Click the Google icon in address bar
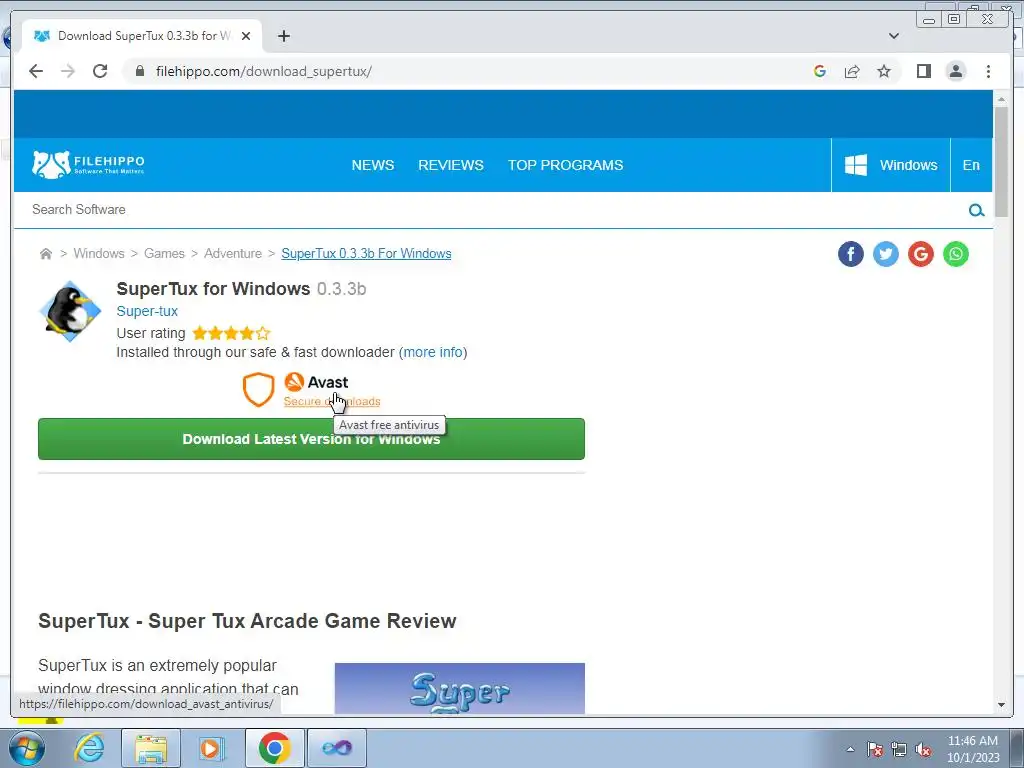Image resolution: width=1024 pixels, height=768 pixels. [820, 71]
